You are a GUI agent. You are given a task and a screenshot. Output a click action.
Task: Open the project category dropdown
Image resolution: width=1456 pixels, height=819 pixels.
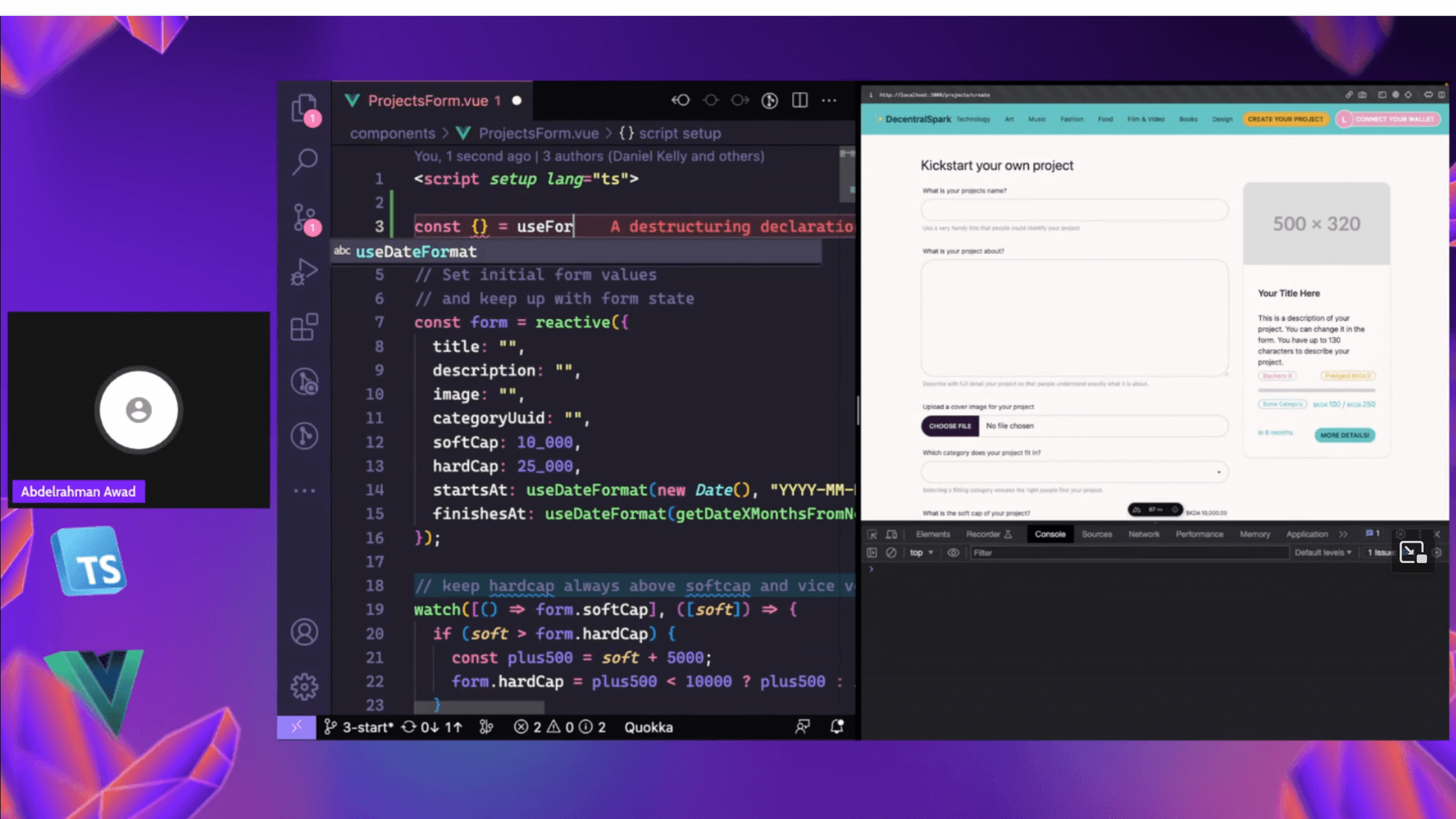(x=1074, y=472)
